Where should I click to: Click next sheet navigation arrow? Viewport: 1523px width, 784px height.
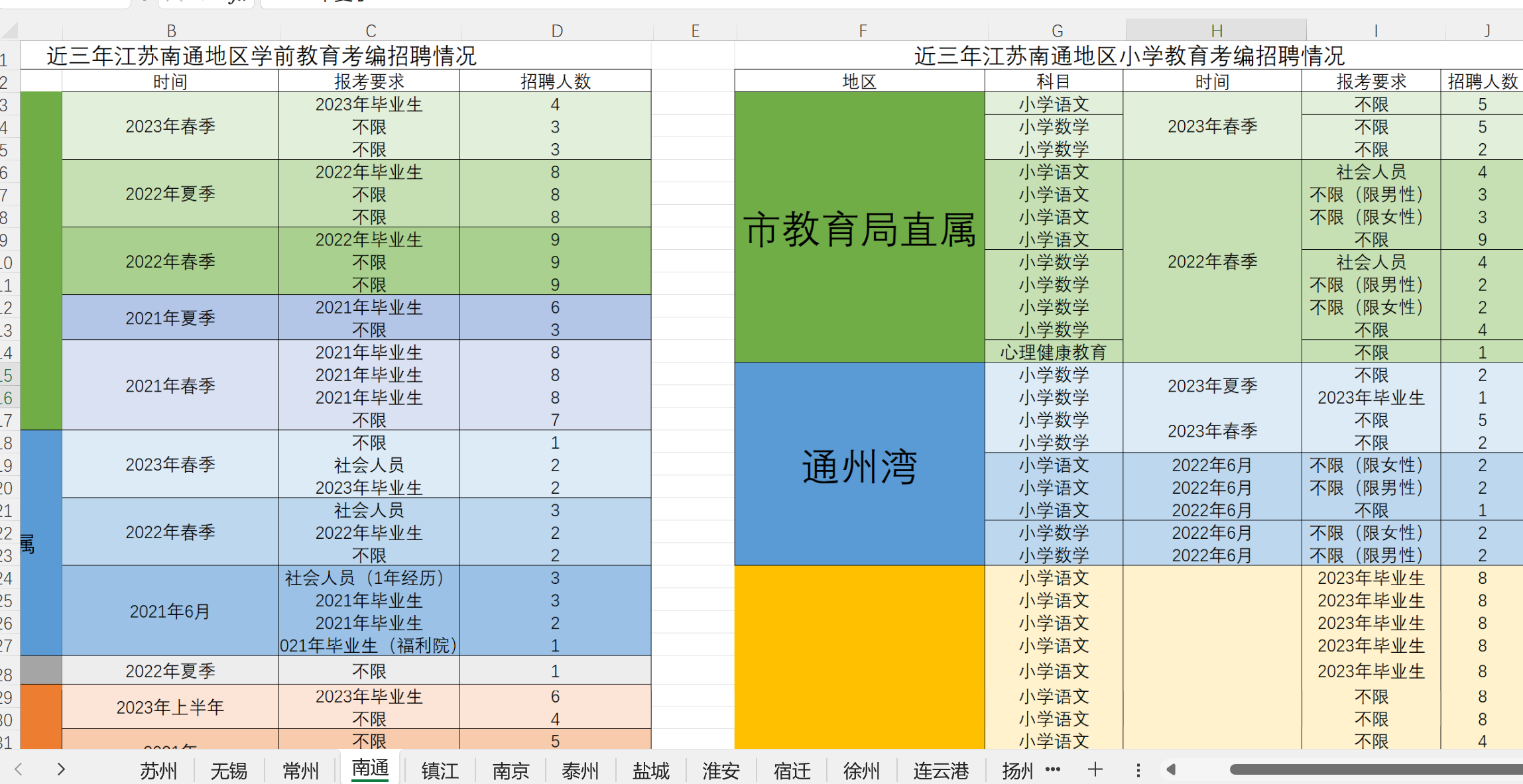pyautogui.click(x=61, y=769)
